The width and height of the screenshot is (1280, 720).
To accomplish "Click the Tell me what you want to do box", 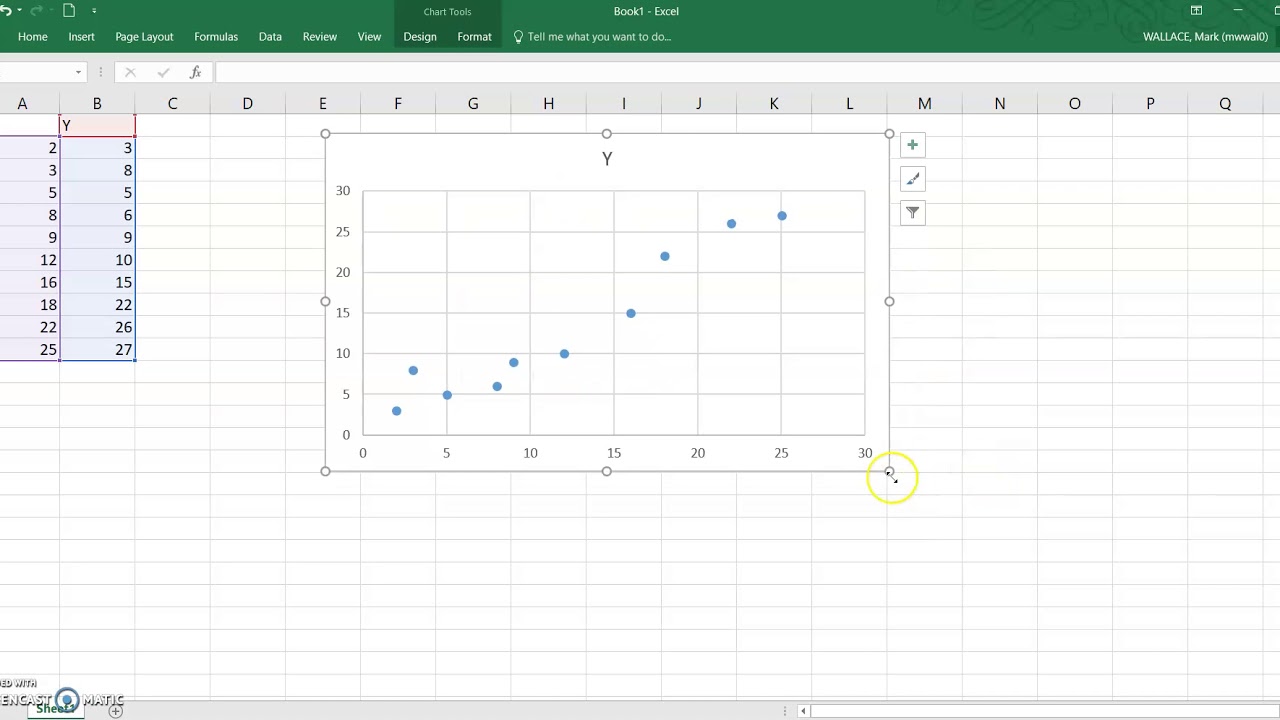I will 592,37.
